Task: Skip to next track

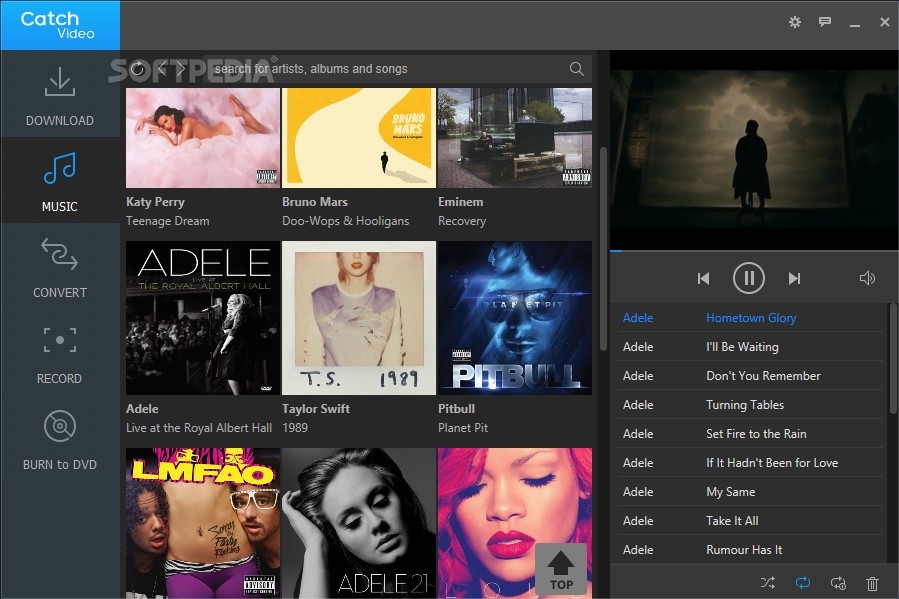Action: point(794,278)
